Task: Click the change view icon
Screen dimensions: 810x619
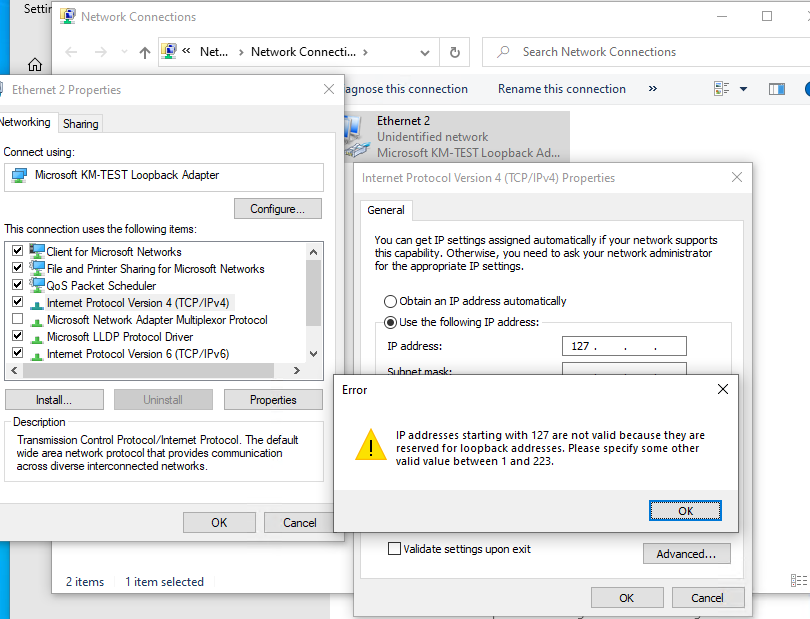Action: point(722,89)
